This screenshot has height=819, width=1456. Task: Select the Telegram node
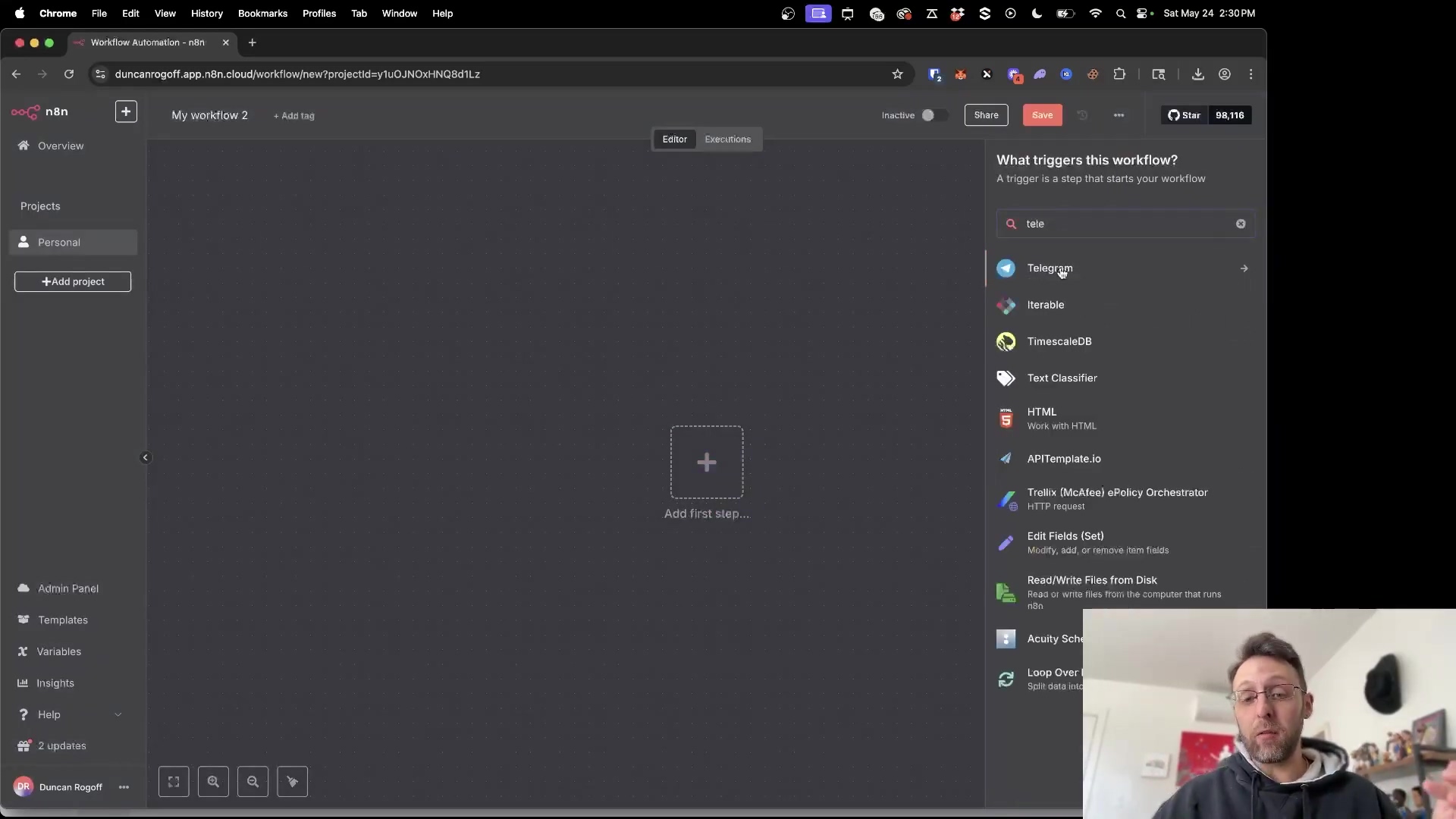(x=1125, y=268)
